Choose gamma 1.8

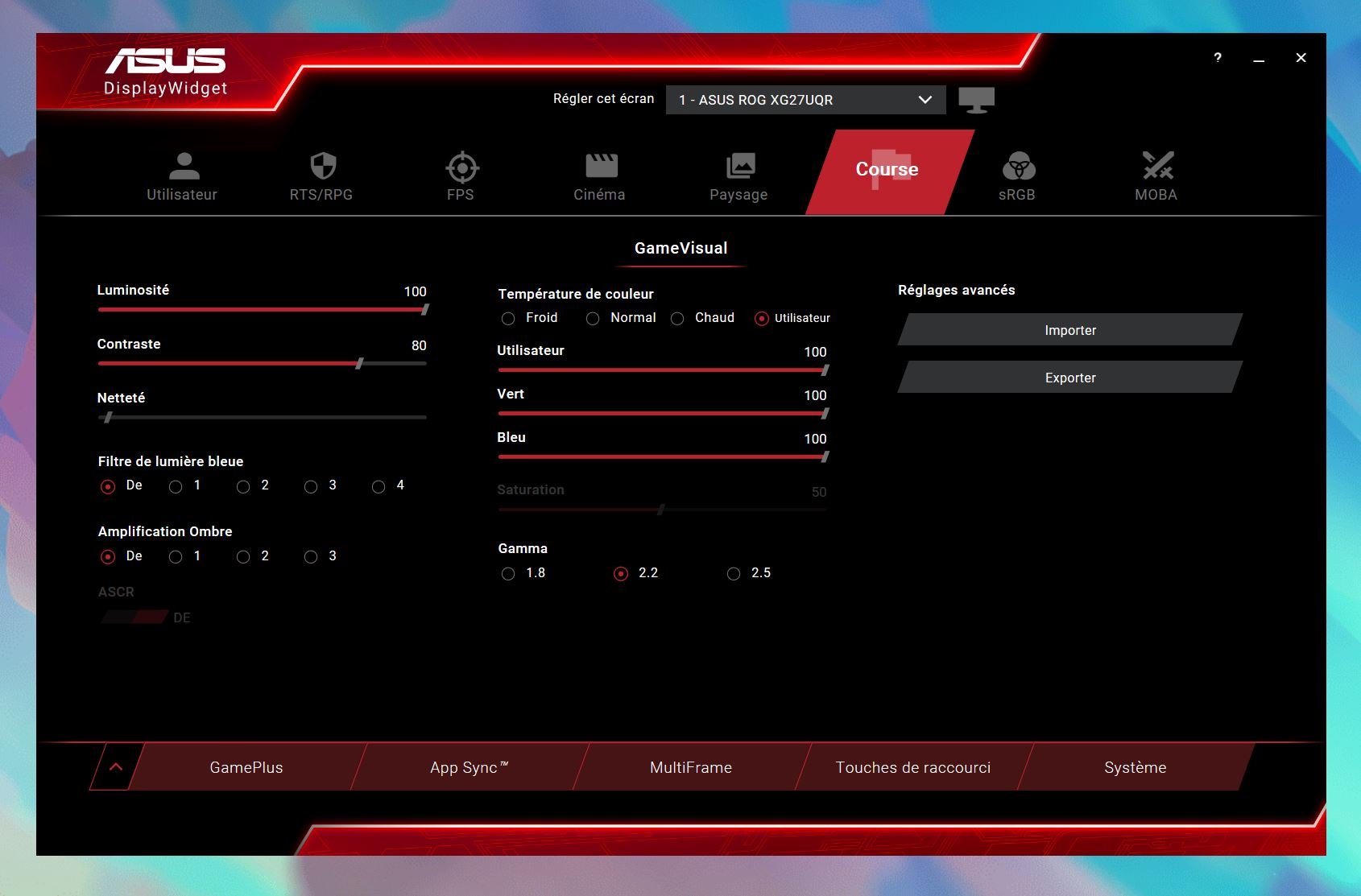508,574
